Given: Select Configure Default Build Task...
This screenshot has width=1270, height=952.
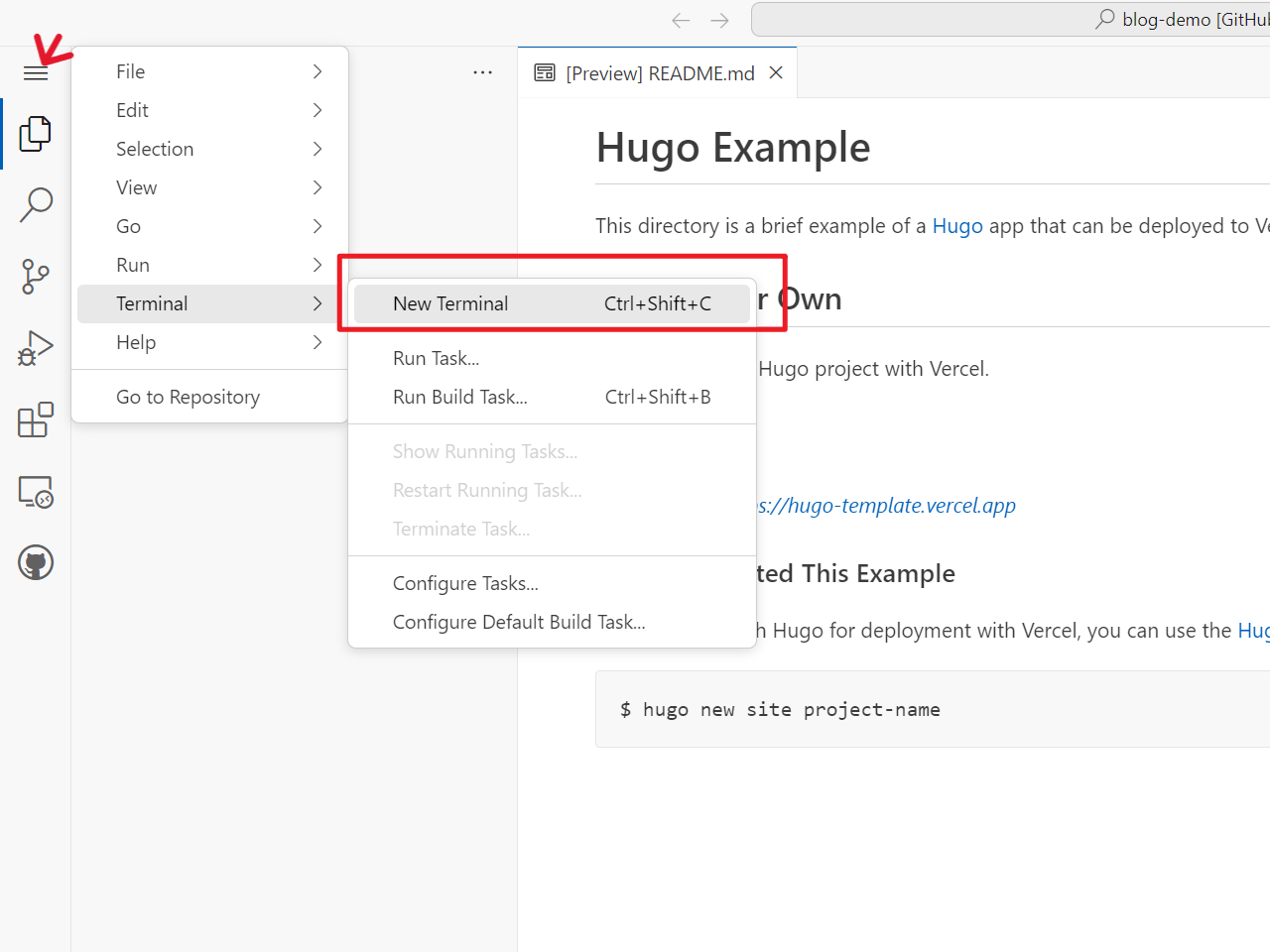Looking at the screenshot, I should (x=552, y=622).
